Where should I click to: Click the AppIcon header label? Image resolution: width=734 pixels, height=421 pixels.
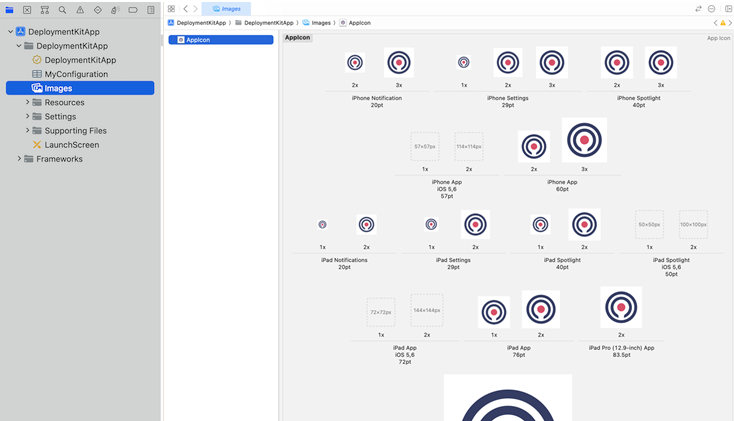click(x=298, y=37)
